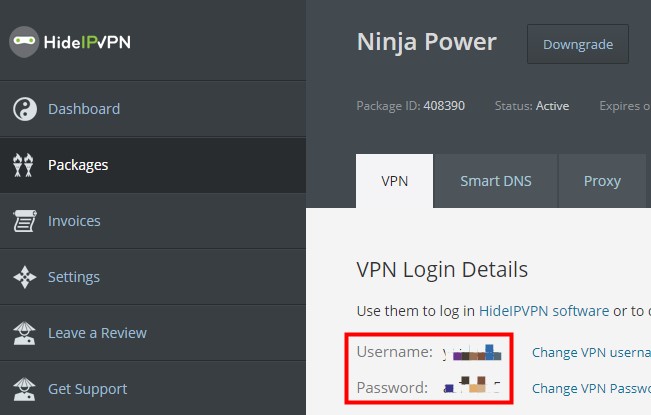Click the Package ID 408390 value
Viewport: 651px width, 415px height.
(444, 106)
